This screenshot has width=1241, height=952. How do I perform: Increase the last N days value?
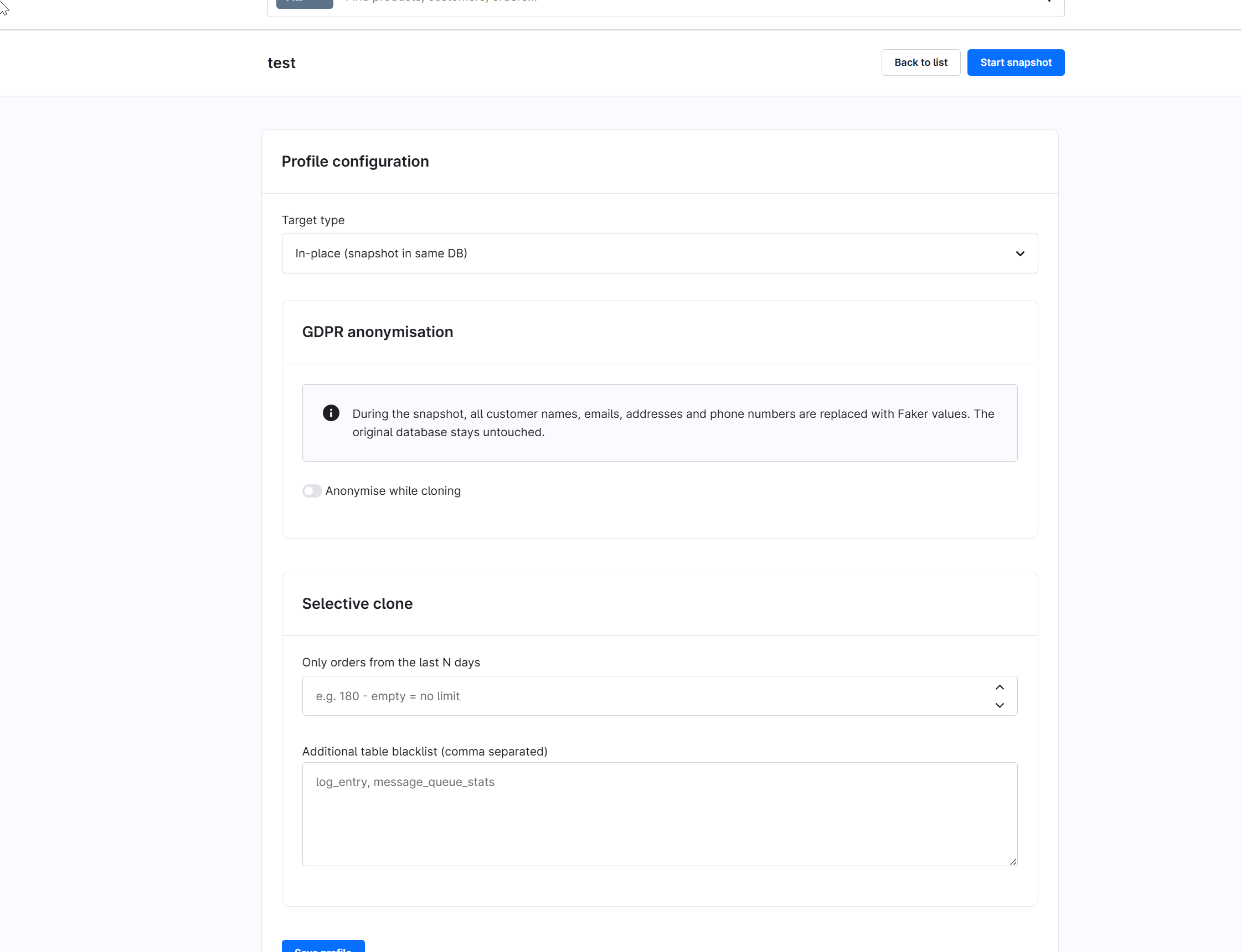click(1000, 687)
